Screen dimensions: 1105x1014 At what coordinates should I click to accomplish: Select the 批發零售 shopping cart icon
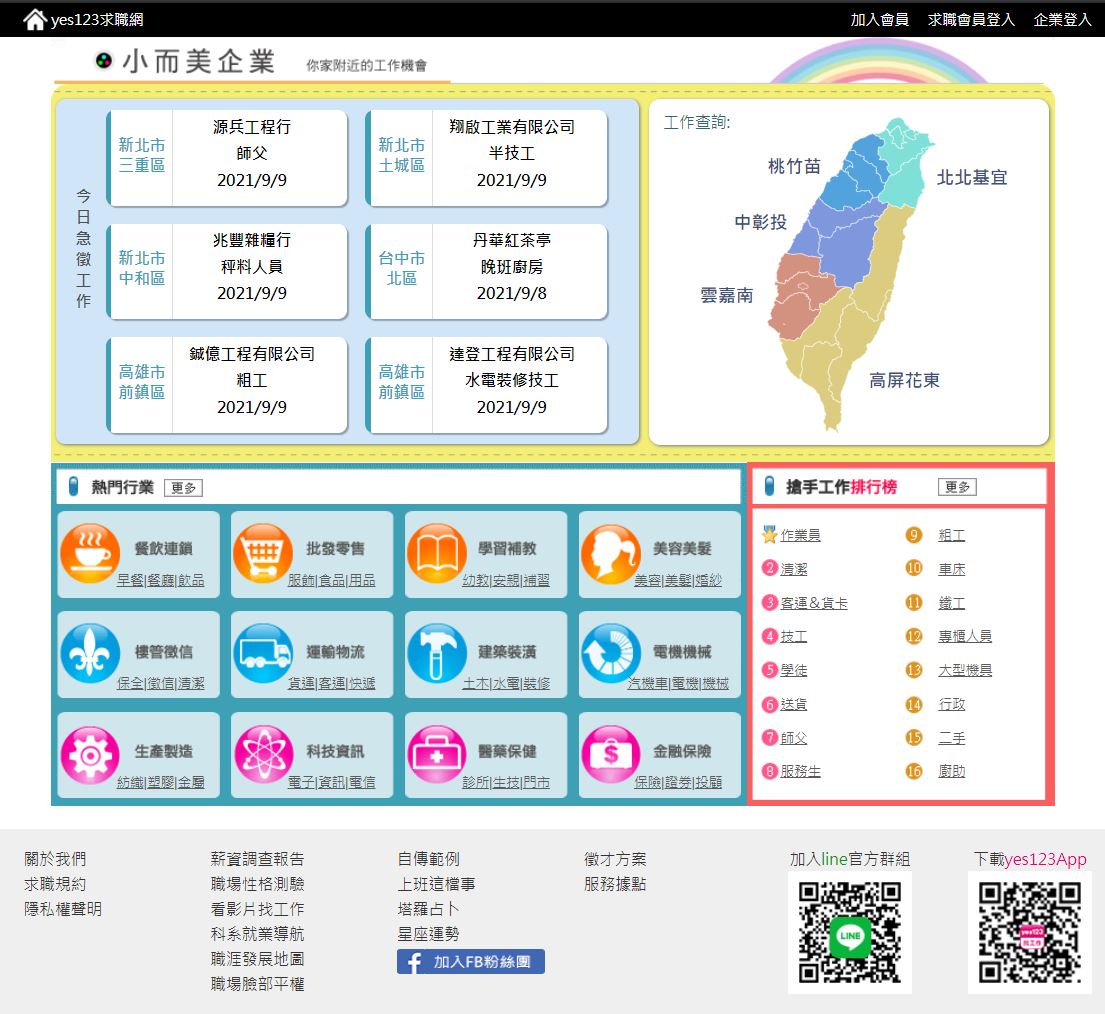coord(262,551)
